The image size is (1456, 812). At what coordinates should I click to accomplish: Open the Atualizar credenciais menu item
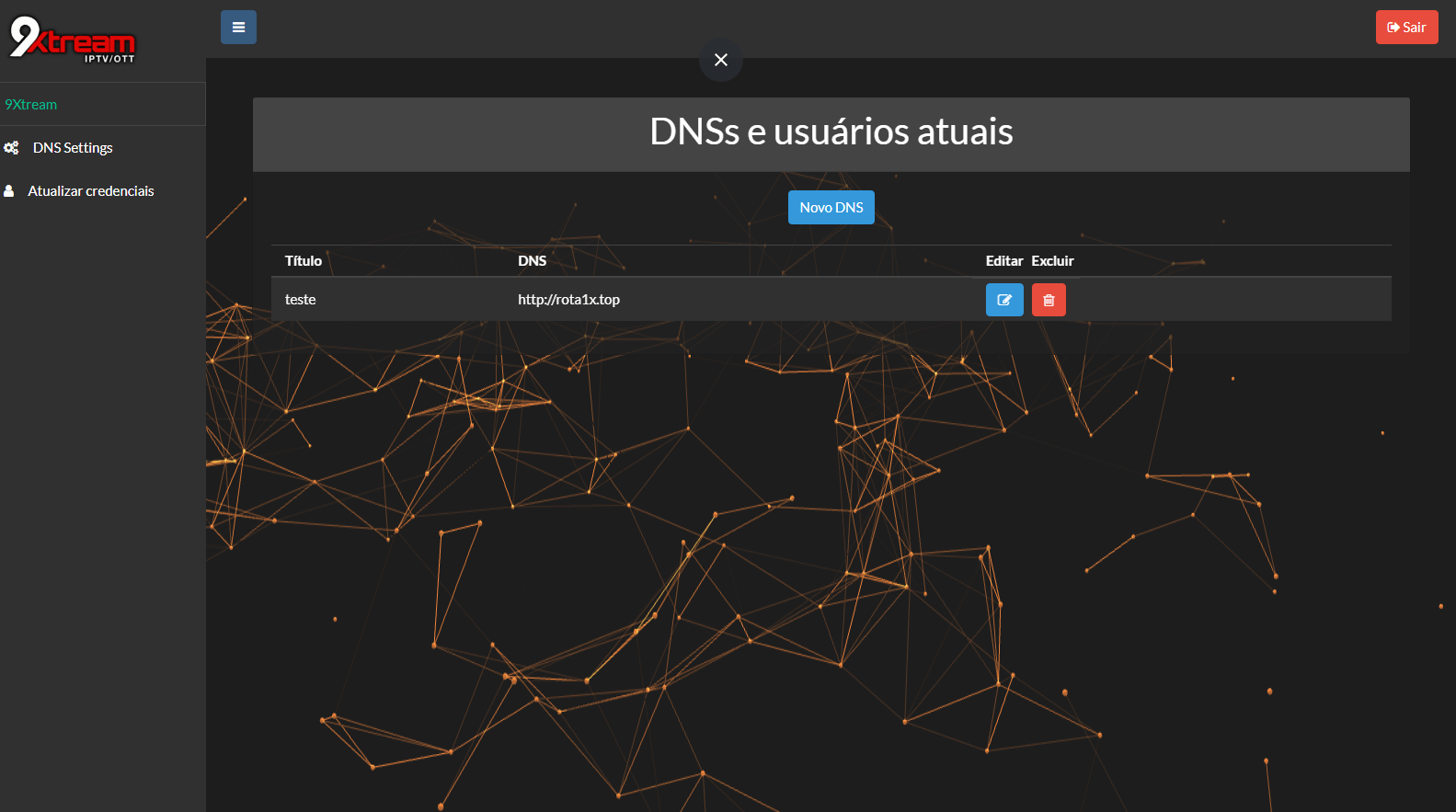coord(90,191)
